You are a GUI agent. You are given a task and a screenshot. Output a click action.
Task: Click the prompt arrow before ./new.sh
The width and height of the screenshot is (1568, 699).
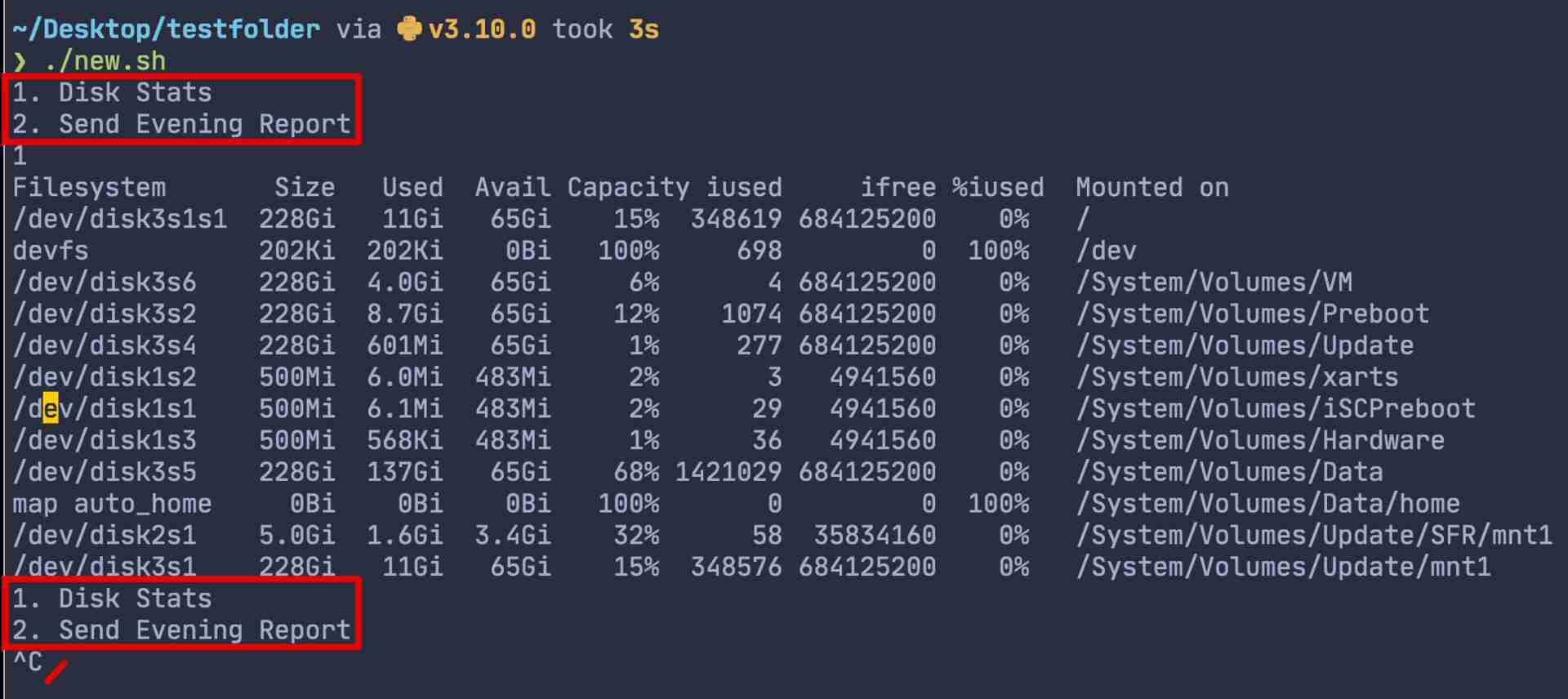point(20,61)
